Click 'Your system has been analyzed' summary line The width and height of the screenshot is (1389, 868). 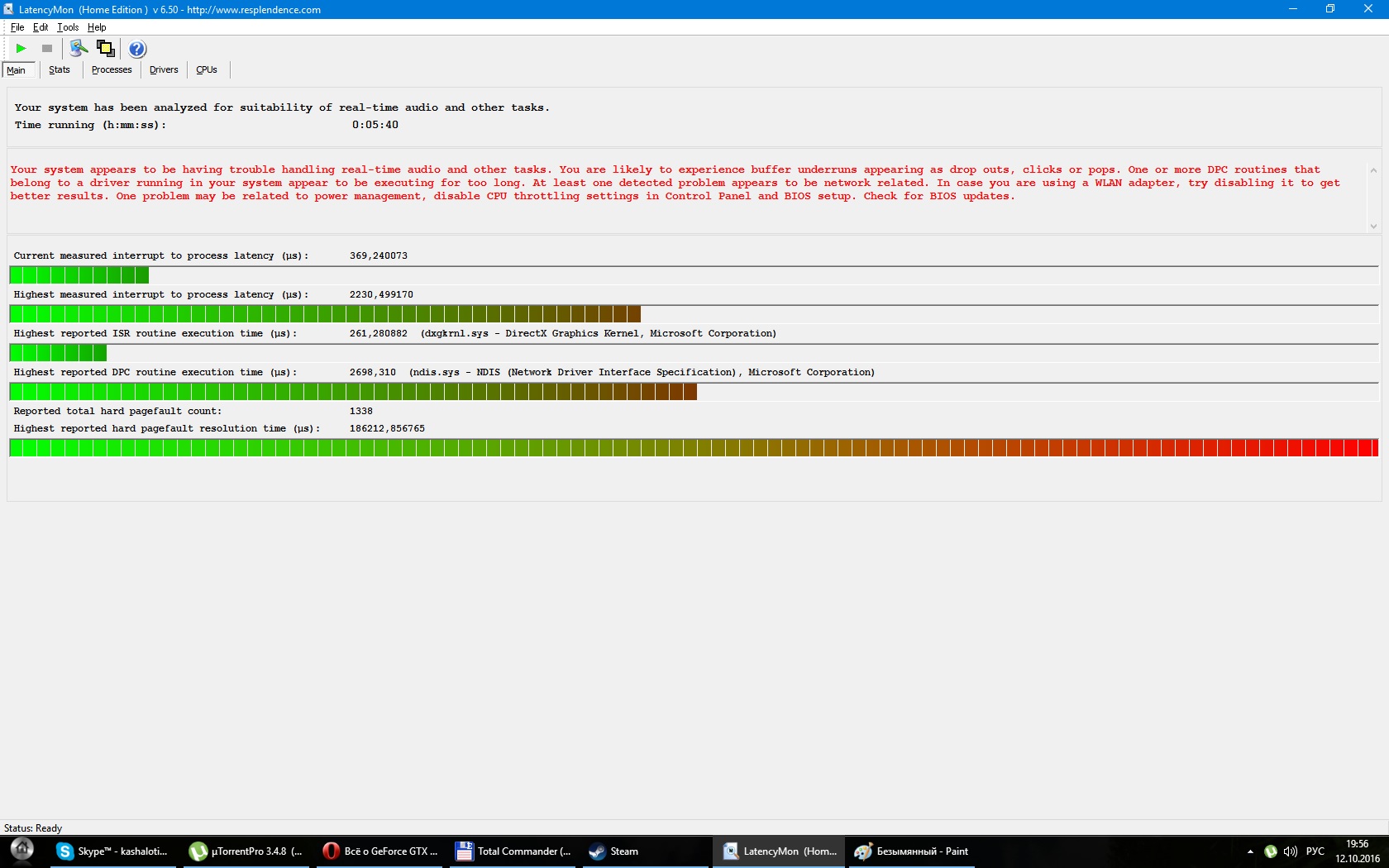tap(282, 107)
